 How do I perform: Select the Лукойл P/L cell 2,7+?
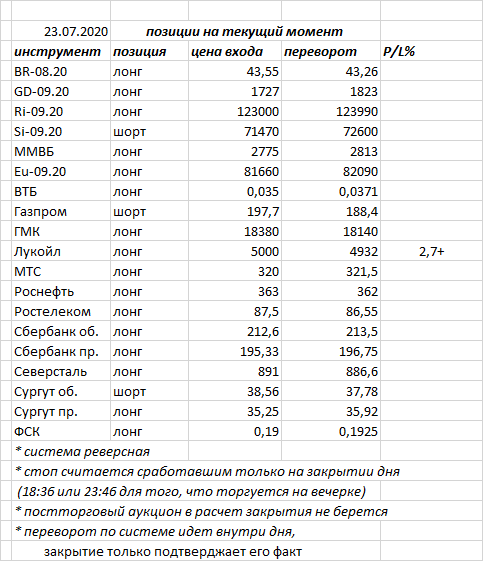pyautogui.click(x=431, y=252)
